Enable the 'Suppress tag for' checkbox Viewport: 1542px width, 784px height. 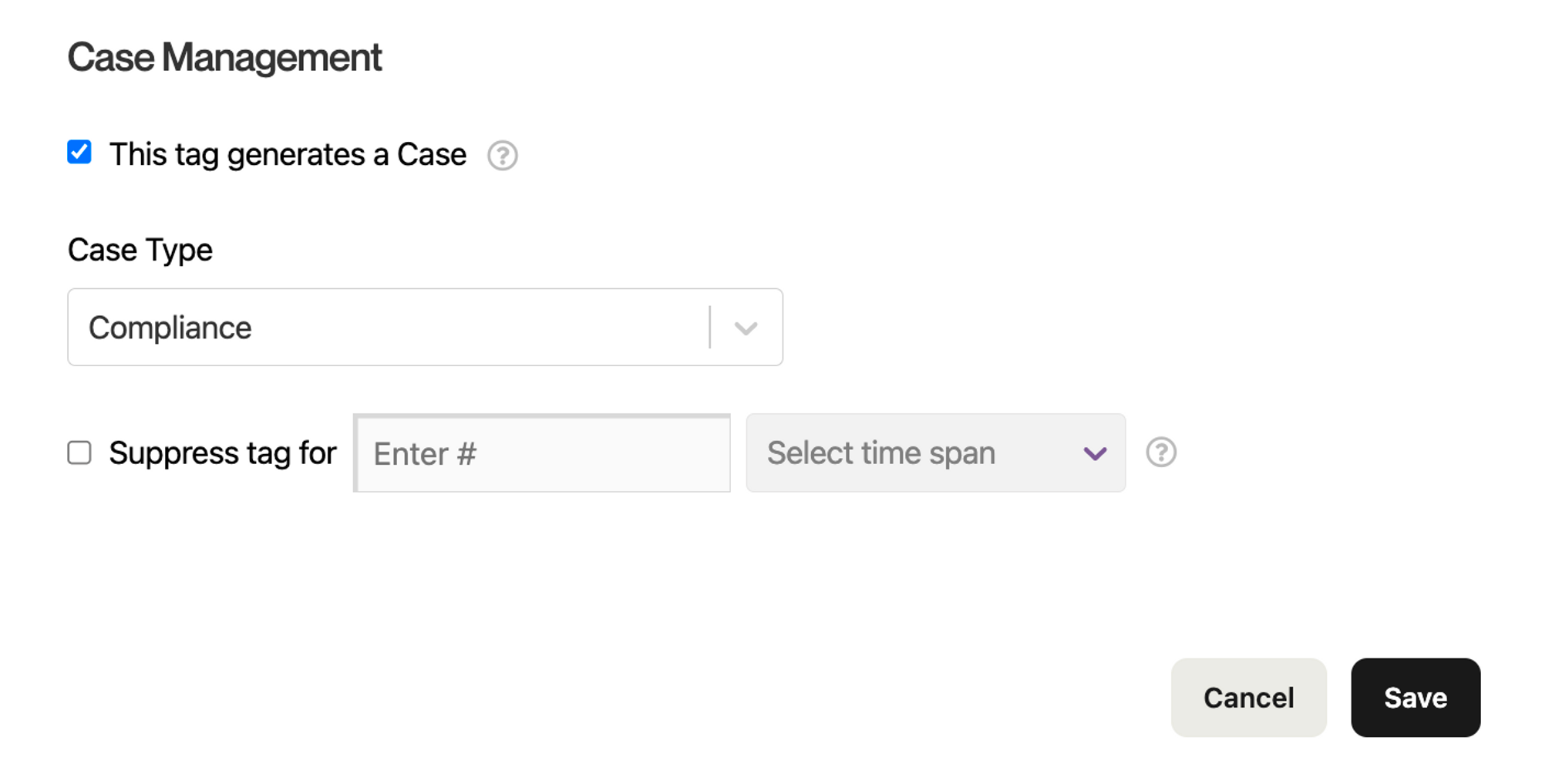pyautogui.click(x=79, y=453)
